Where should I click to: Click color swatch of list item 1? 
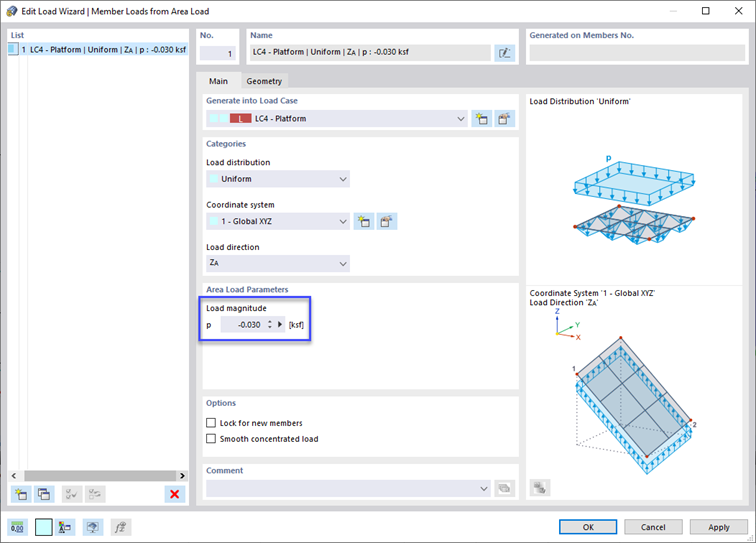pos(13,49)
